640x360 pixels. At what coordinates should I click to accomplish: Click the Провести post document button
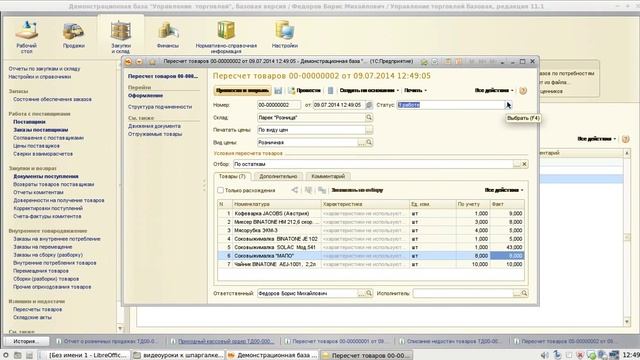(304, 90)
